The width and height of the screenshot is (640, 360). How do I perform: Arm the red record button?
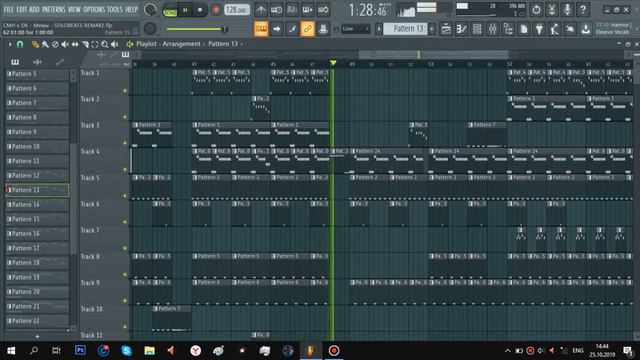[216, 10]
